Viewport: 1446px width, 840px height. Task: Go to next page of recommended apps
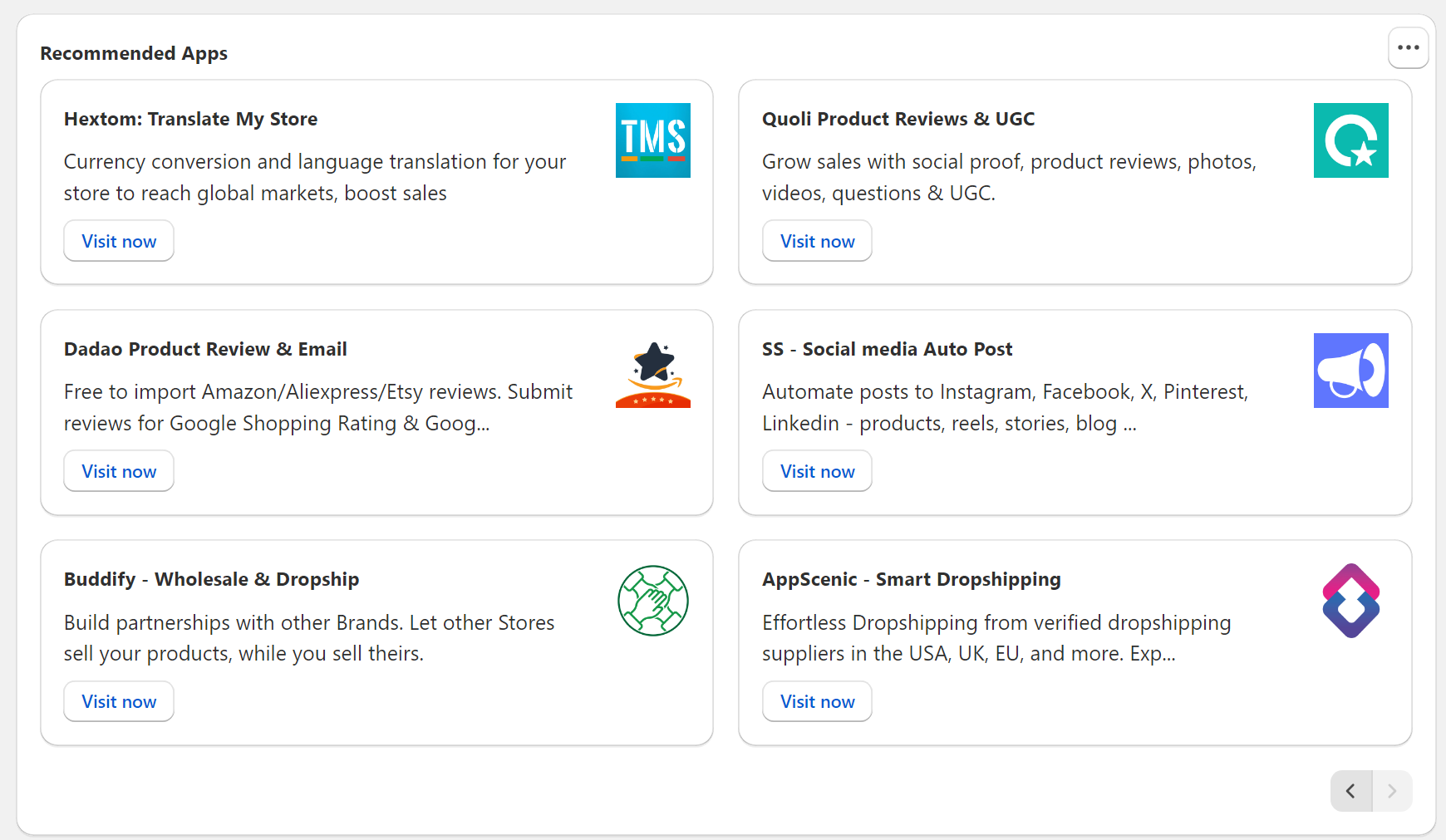1392,791
